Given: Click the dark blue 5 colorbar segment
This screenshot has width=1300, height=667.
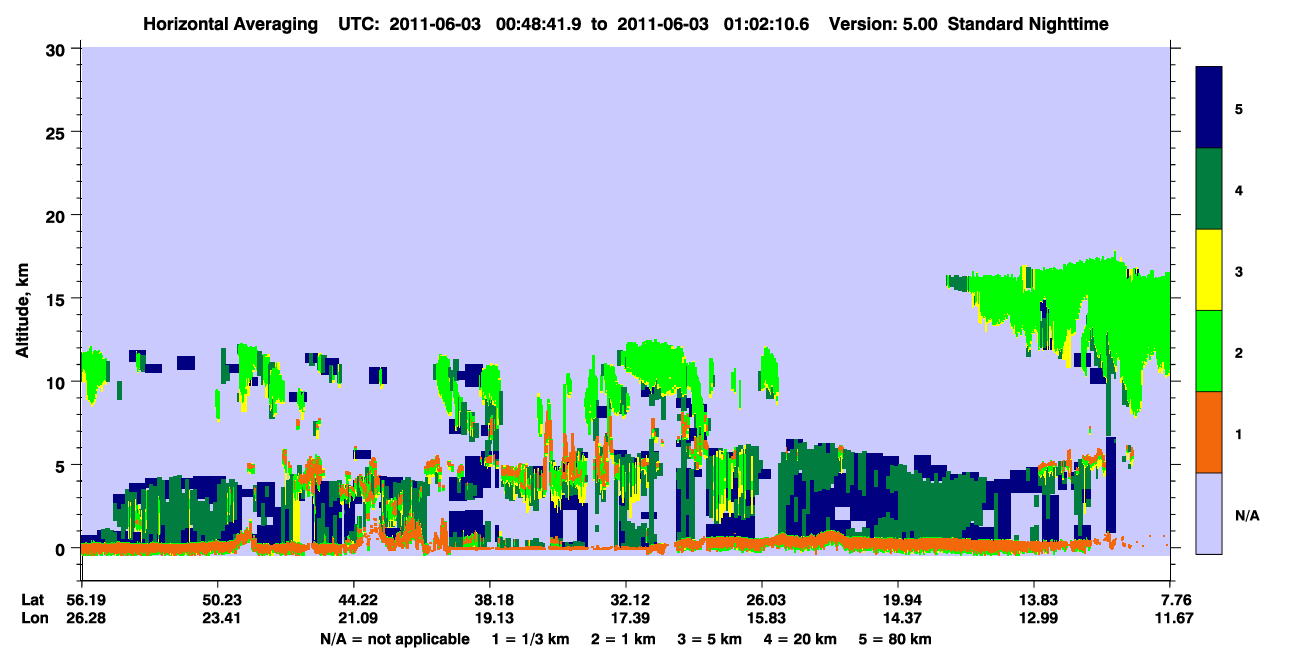Looking at the screenshot, I should click(1209, 107).
